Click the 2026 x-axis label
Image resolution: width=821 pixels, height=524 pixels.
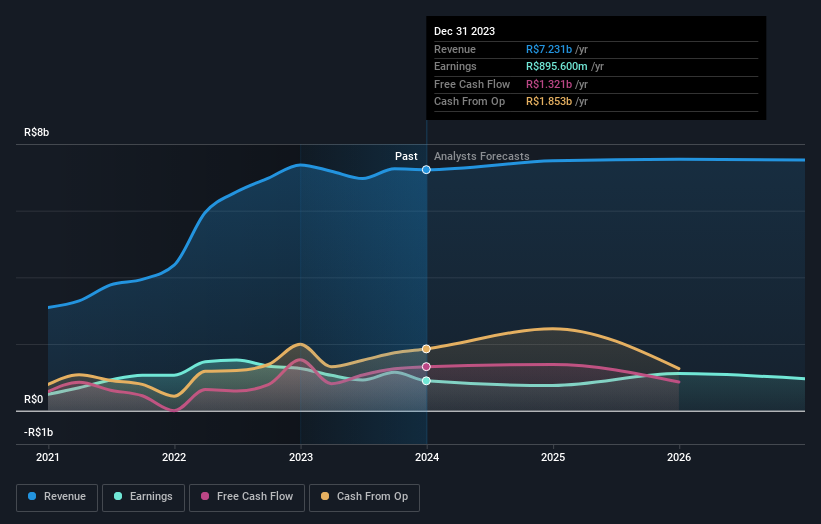pyautogui.click(x=679, y=458)
